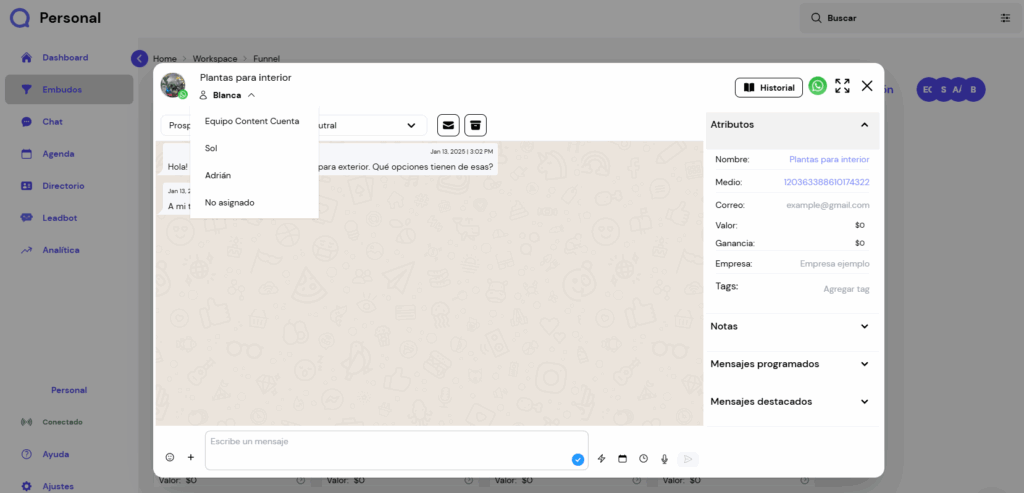The image size is (1024, 493).
Task: Click the Buscar search field
Action: click(x=908, y=18)
